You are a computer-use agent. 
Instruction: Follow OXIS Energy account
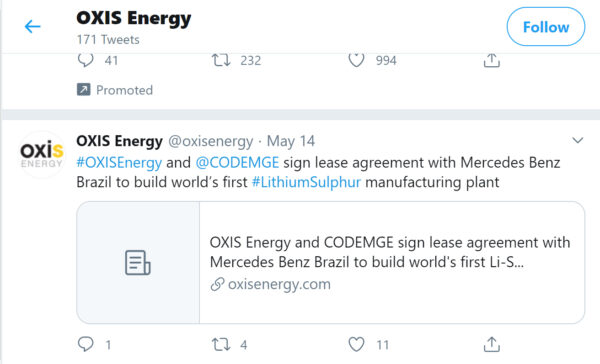click(546, 27)
